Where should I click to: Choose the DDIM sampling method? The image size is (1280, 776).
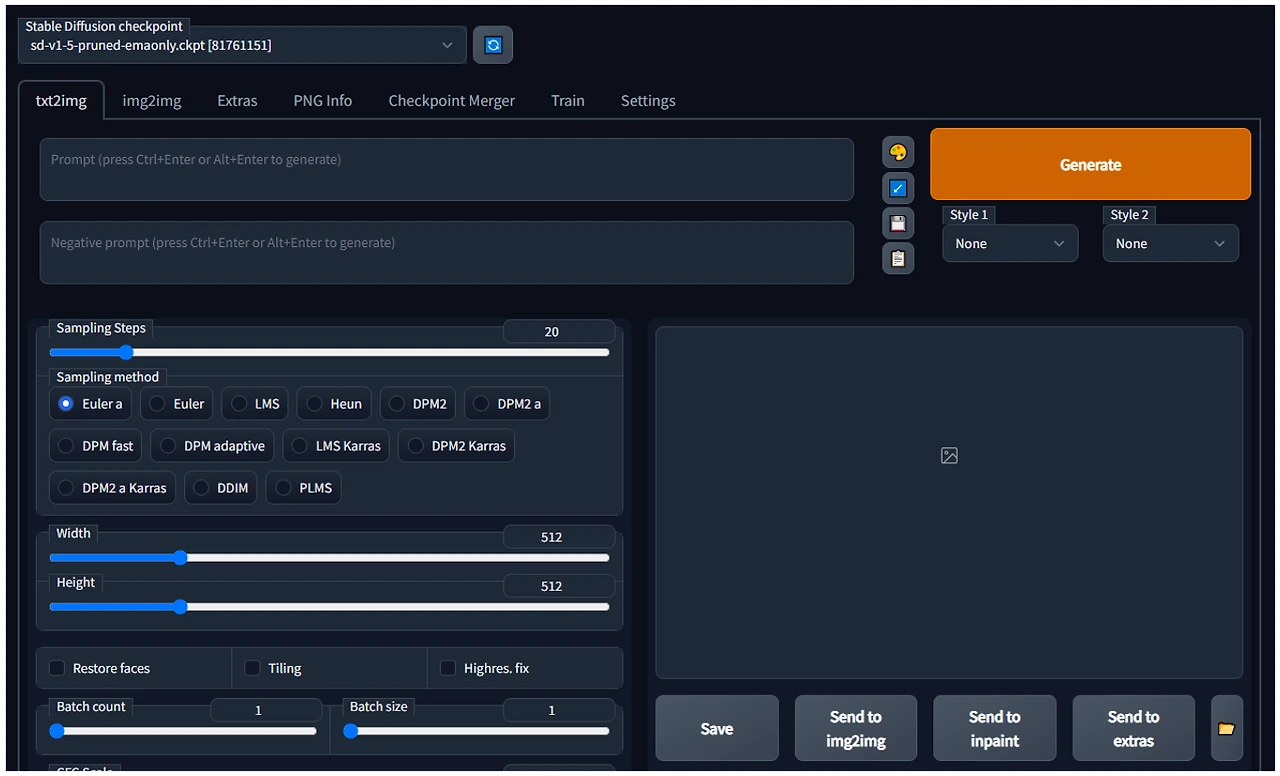221,488
